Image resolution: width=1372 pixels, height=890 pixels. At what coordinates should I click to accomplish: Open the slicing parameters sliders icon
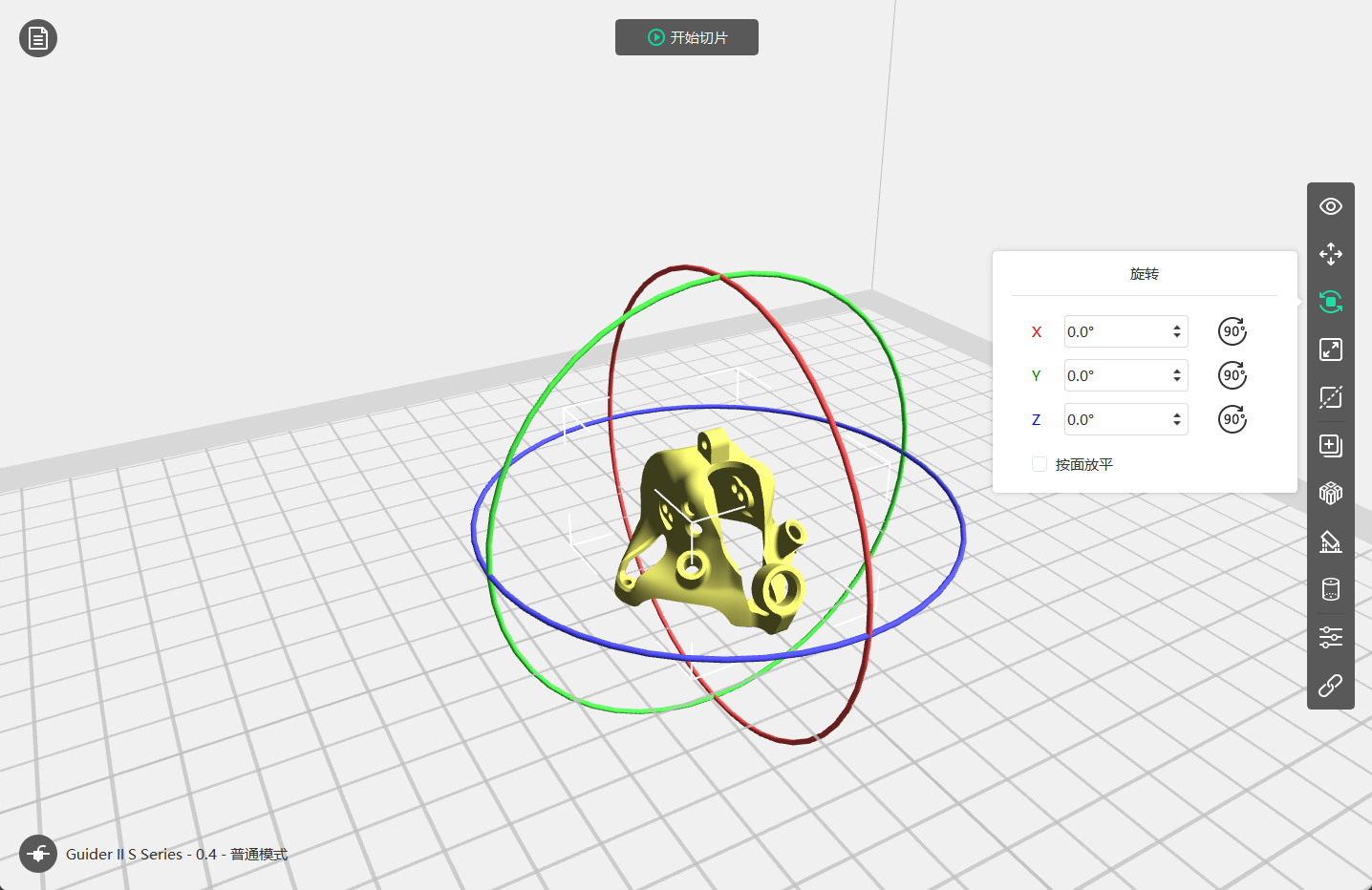coord(1331,637)
